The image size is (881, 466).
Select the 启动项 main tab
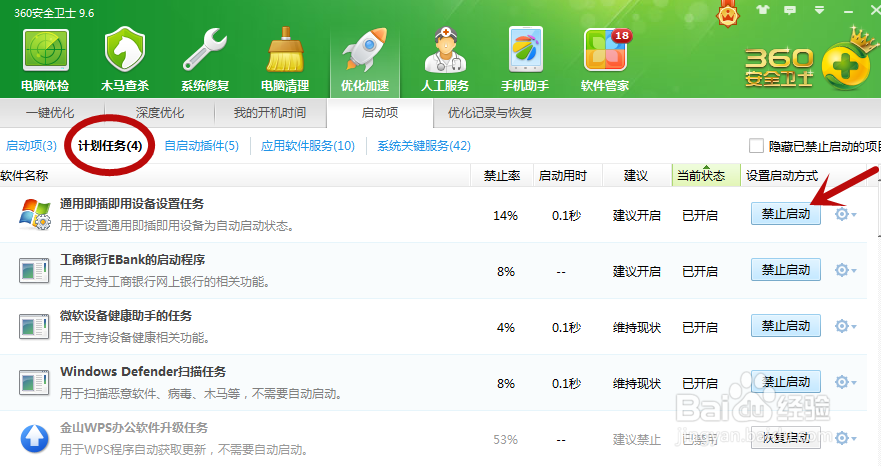[x=380, y=113]
